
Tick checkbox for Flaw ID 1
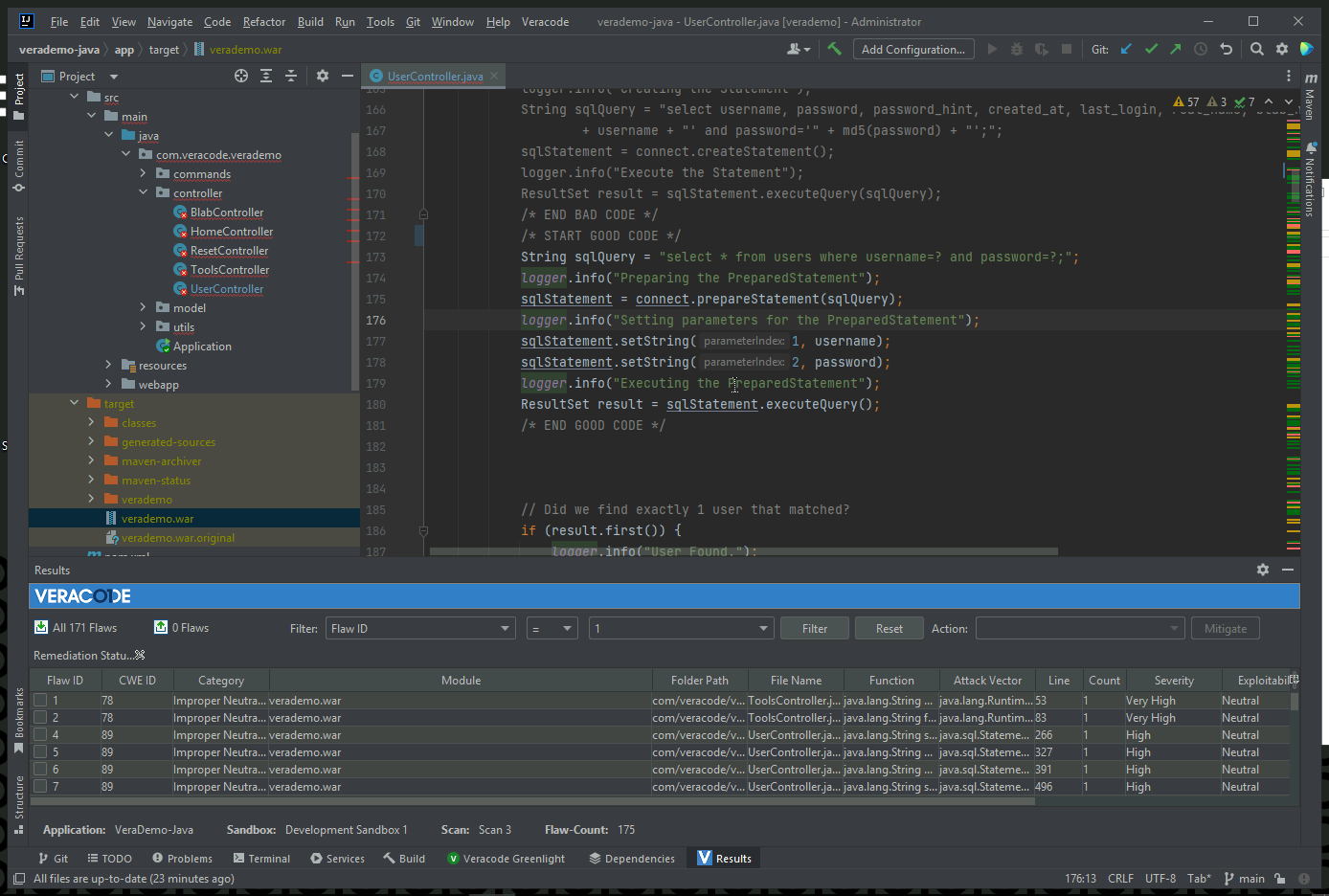(x=40, y=701)
